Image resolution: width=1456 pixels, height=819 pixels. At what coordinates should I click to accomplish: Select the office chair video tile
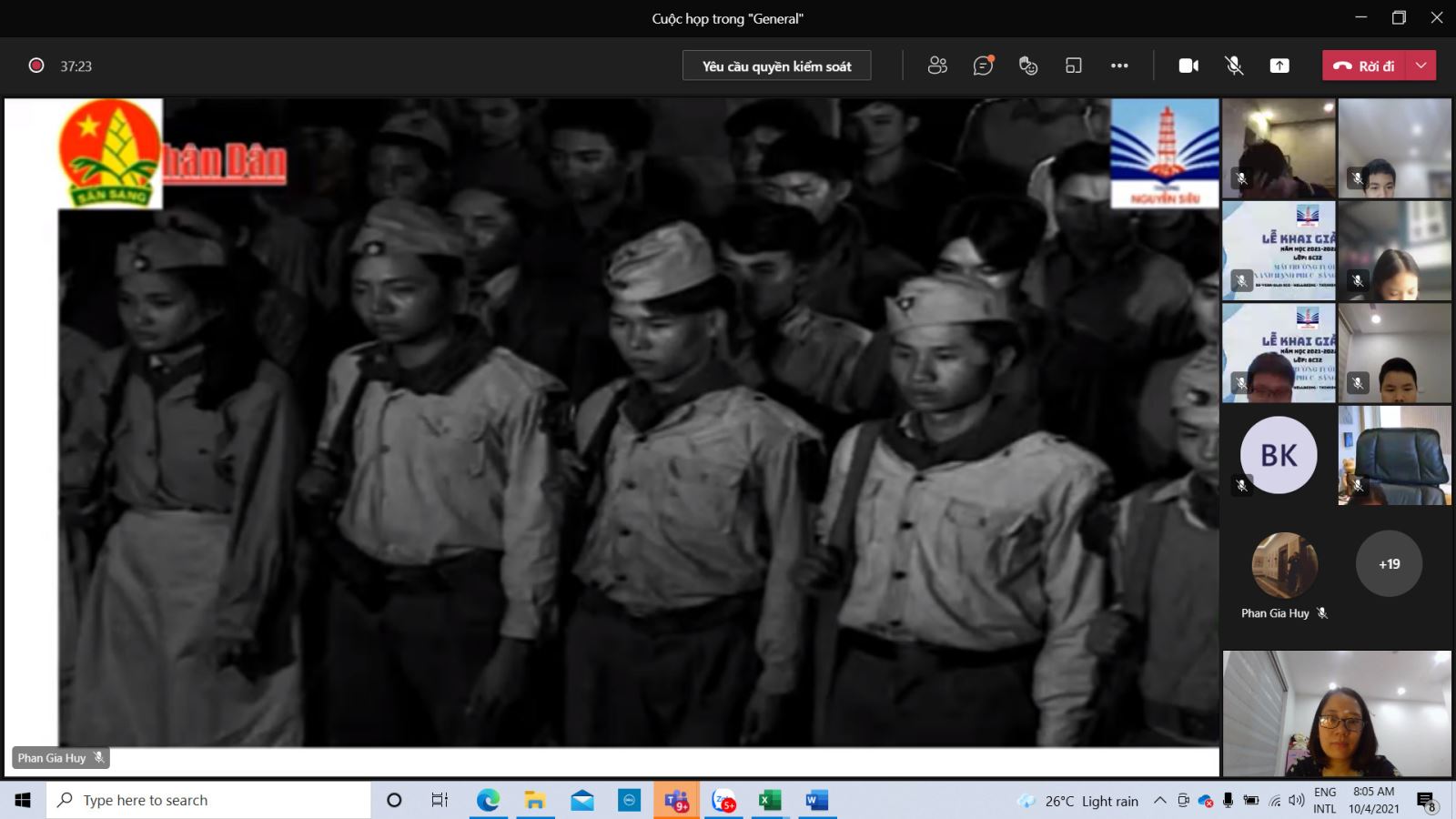(1395, 455)
